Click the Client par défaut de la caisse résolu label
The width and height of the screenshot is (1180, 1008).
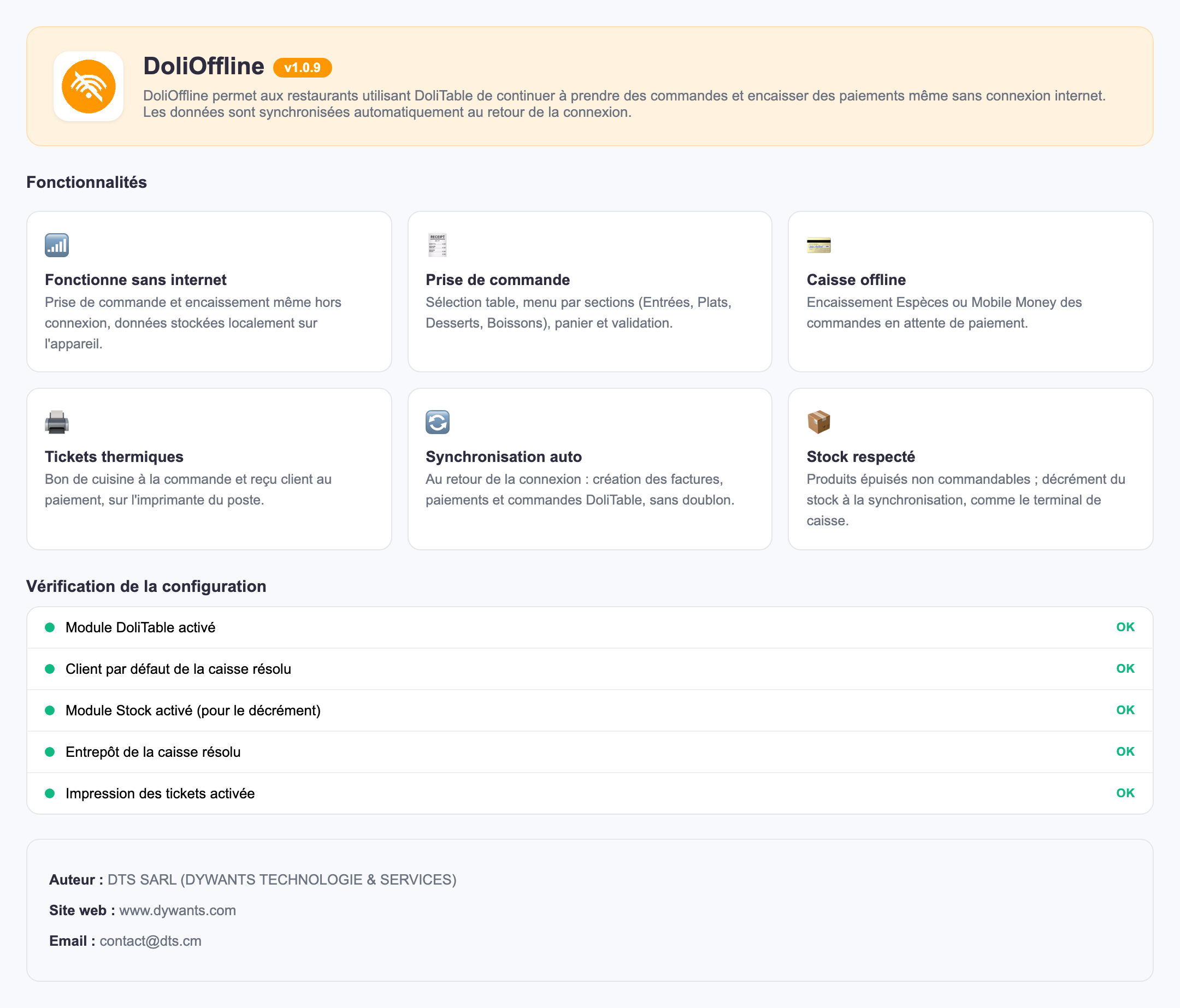[x=178, y=669]
